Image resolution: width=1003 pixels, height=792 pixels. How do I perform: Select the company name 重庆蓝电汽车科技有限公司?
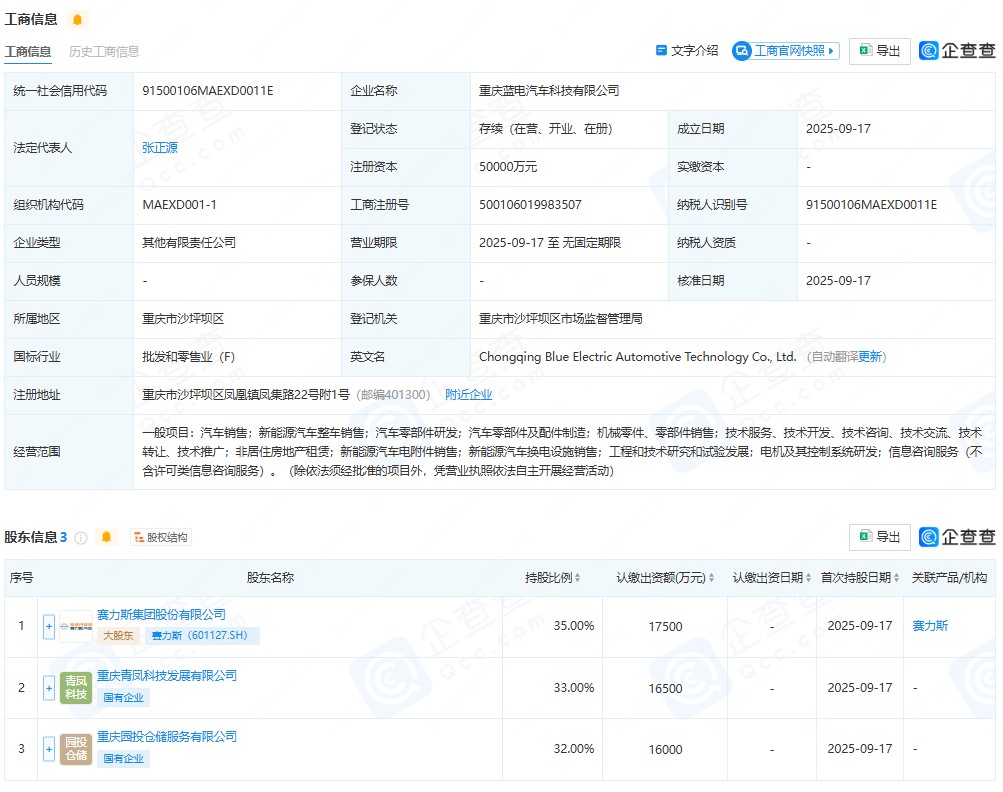point(549,91)
